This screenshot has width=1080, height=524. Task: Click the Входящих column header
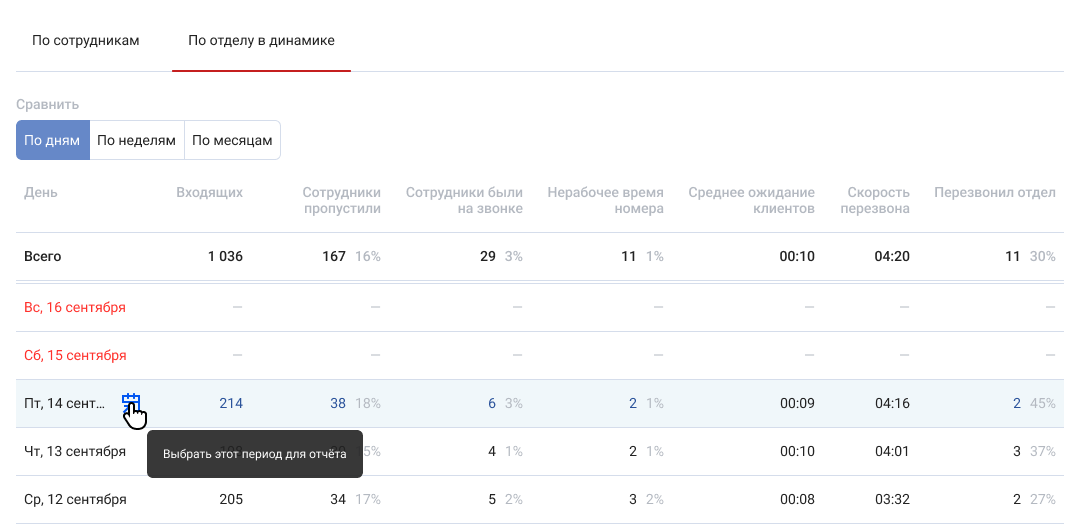tap(209, 193)
